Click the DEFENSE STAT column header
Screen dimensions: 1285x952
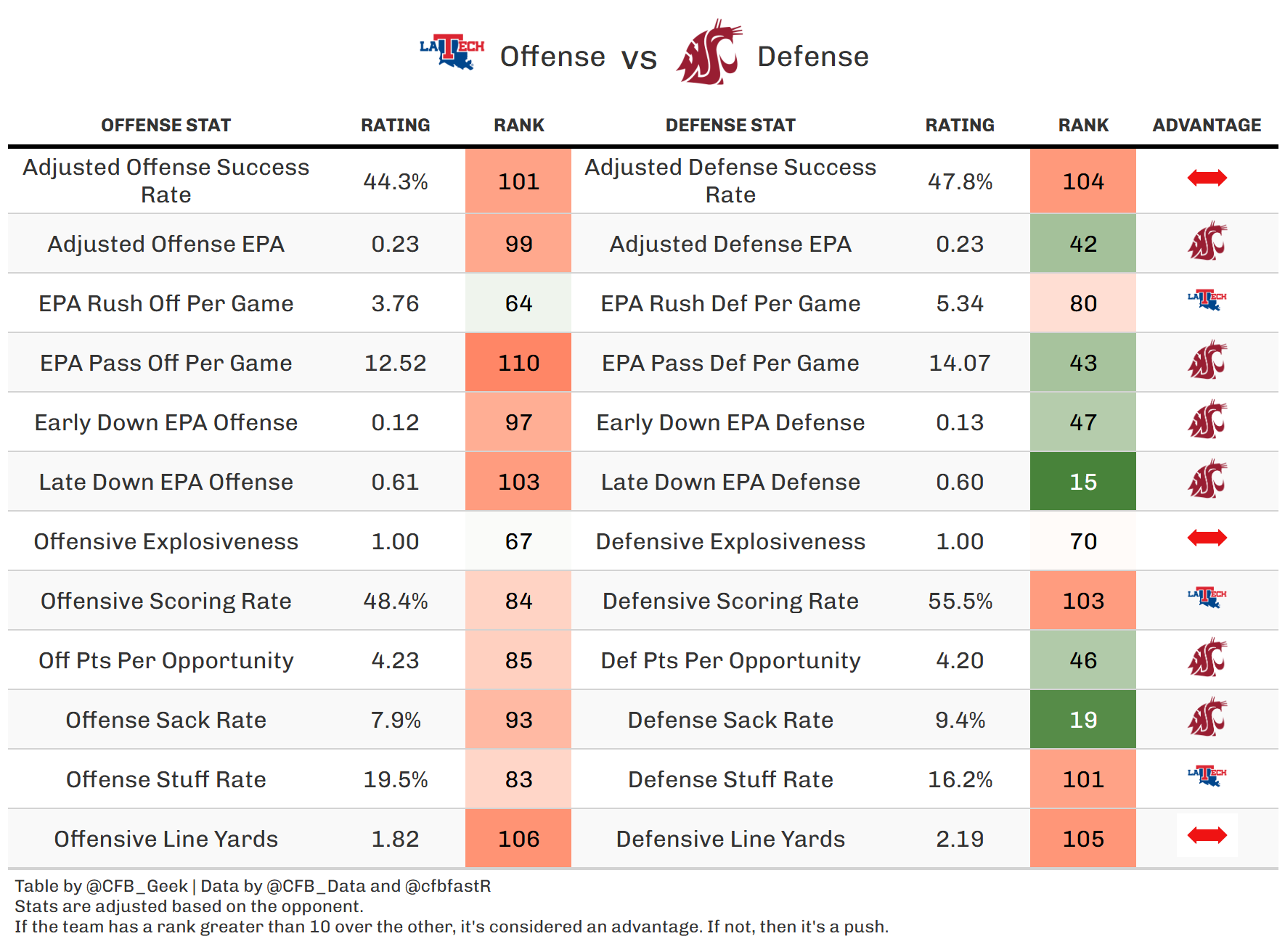tap(730, 126)
